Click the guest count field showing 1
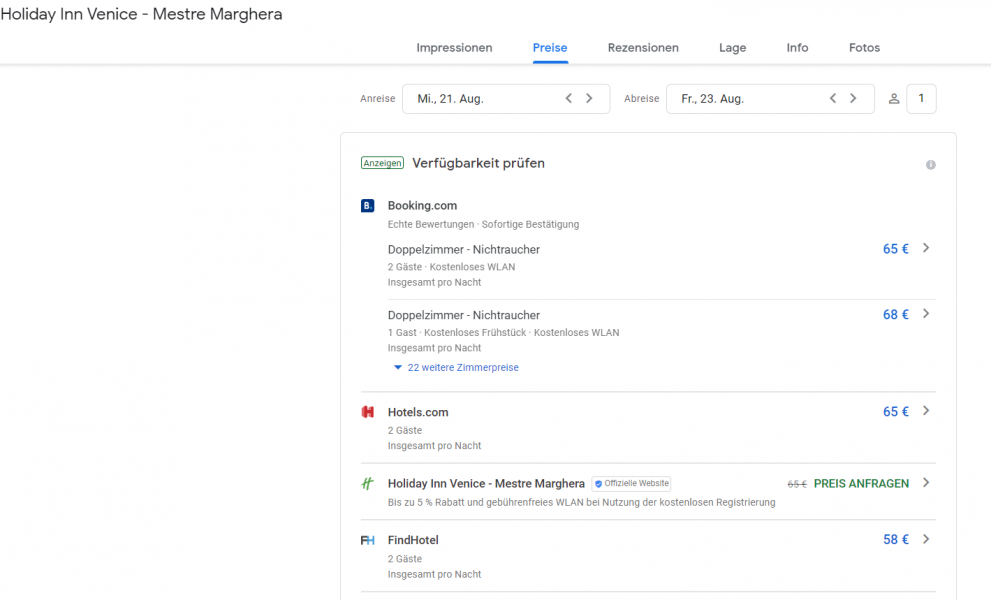The width and height of the screenshot is (991, 600). coord(921,99)
